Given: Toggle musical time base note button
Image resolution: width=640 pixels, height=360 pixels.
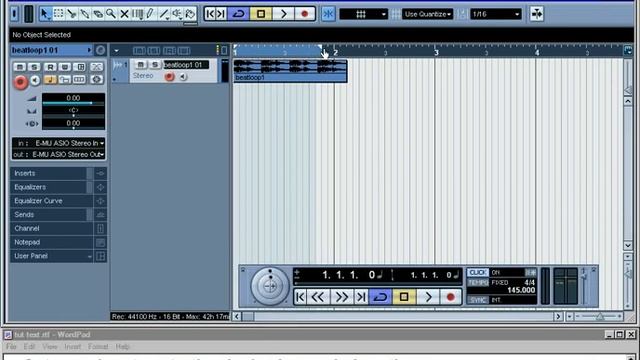Looking at the screenshot, I should click(50, 80).
